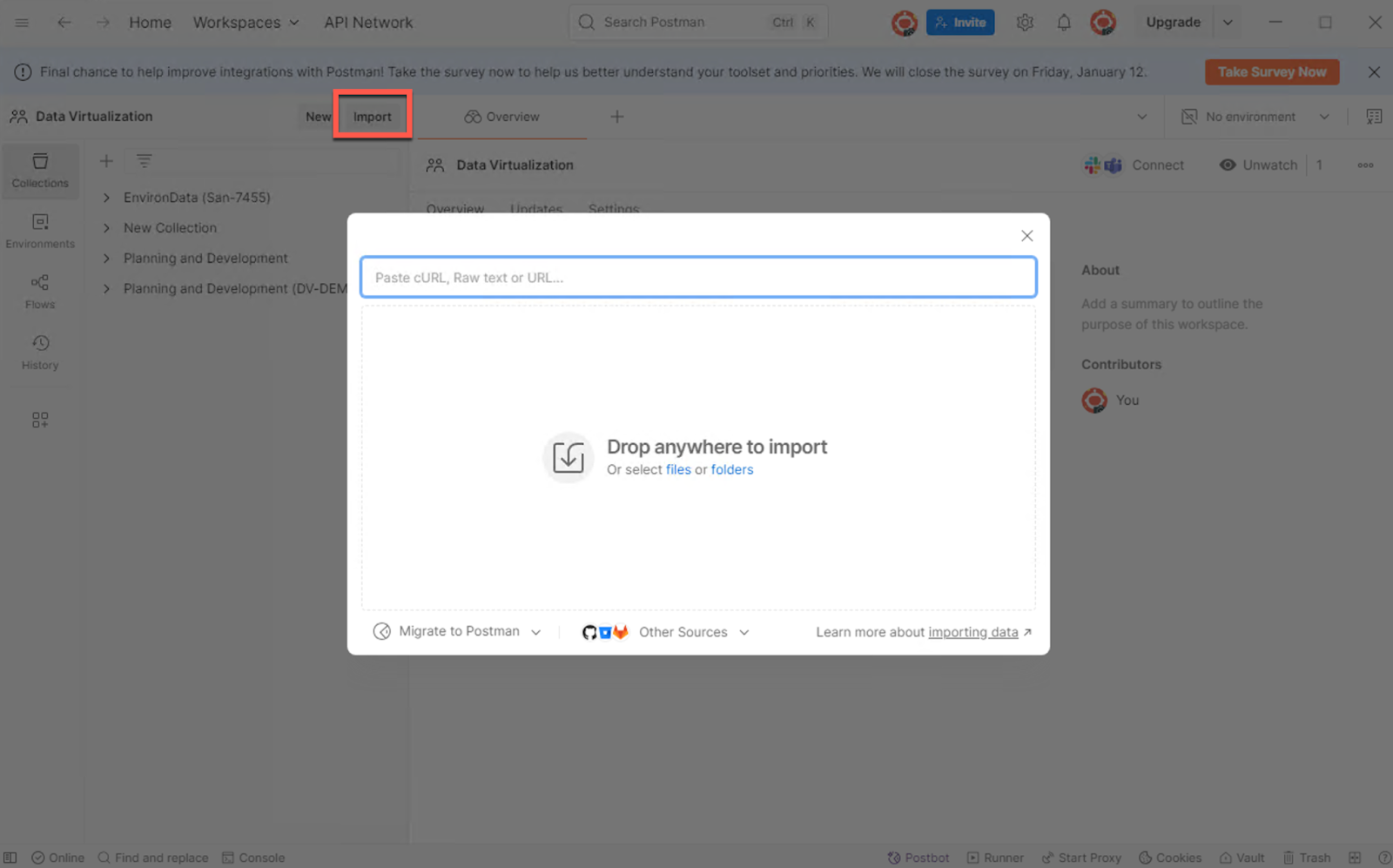Toggle the sidebar via bottom-left icon
This screenshot has height=868, width=1393.
tap(10, 858)
